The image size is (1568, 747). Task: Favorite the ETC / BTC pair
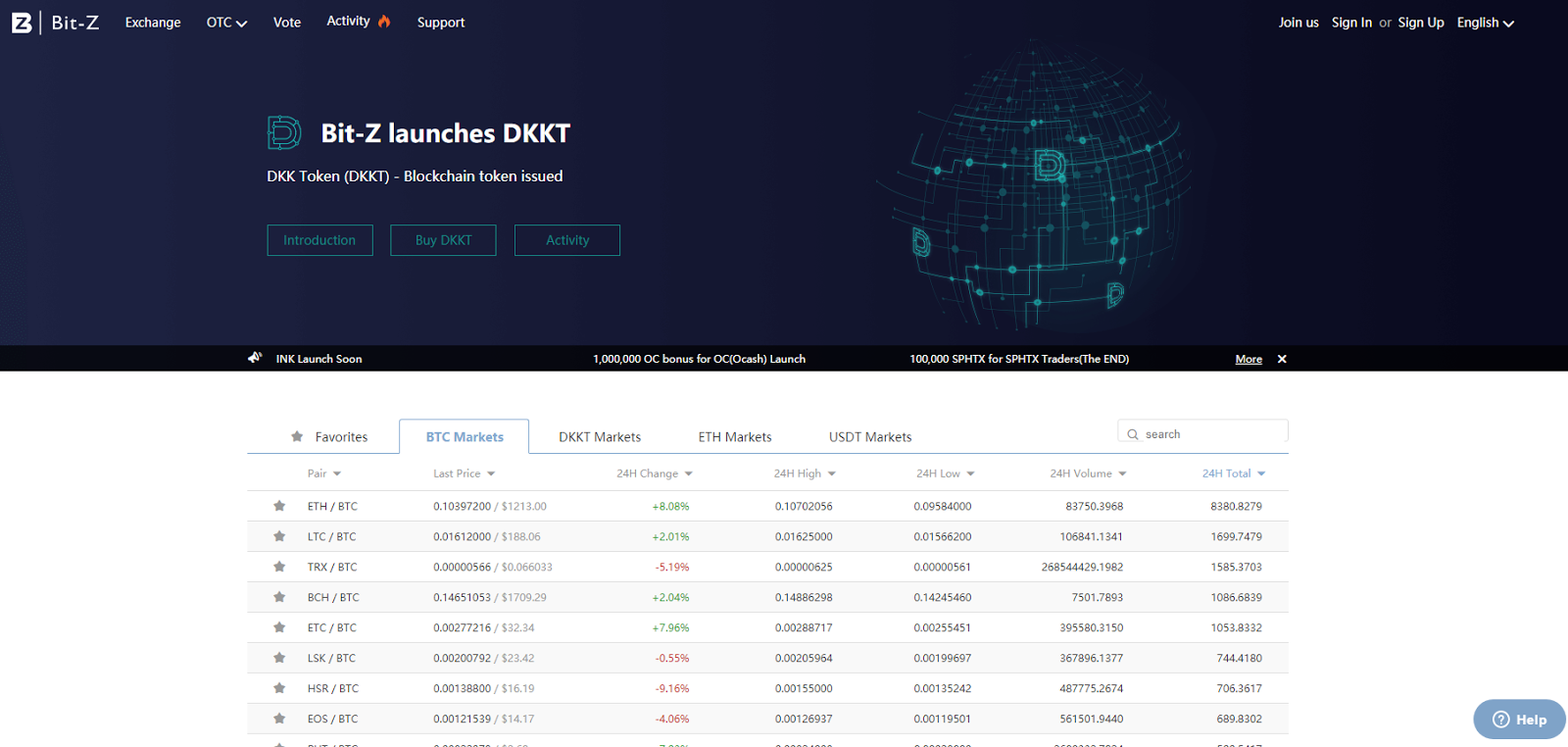[279, 627]
